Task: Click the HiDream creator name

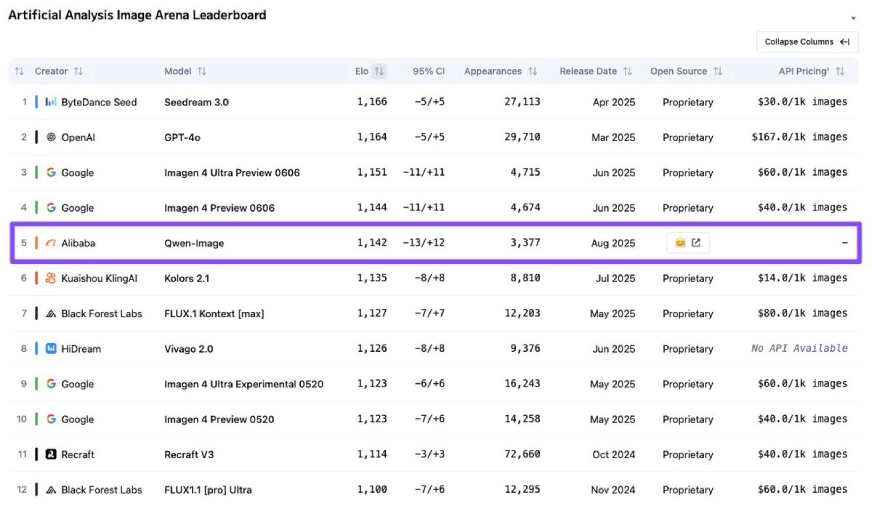Action: [81, 349]
